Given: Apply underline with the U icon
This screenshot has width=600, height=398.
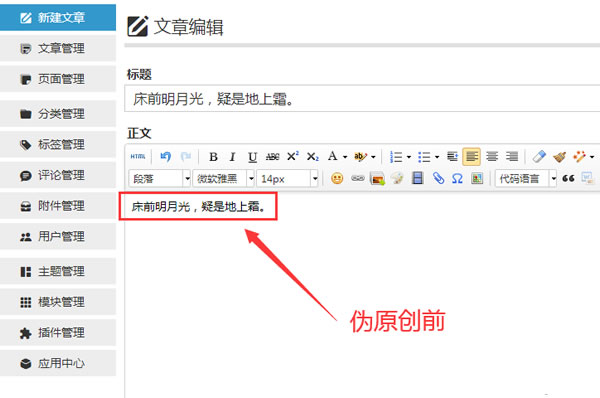Looking at the screenshot, I should click(x=252, y=157).
